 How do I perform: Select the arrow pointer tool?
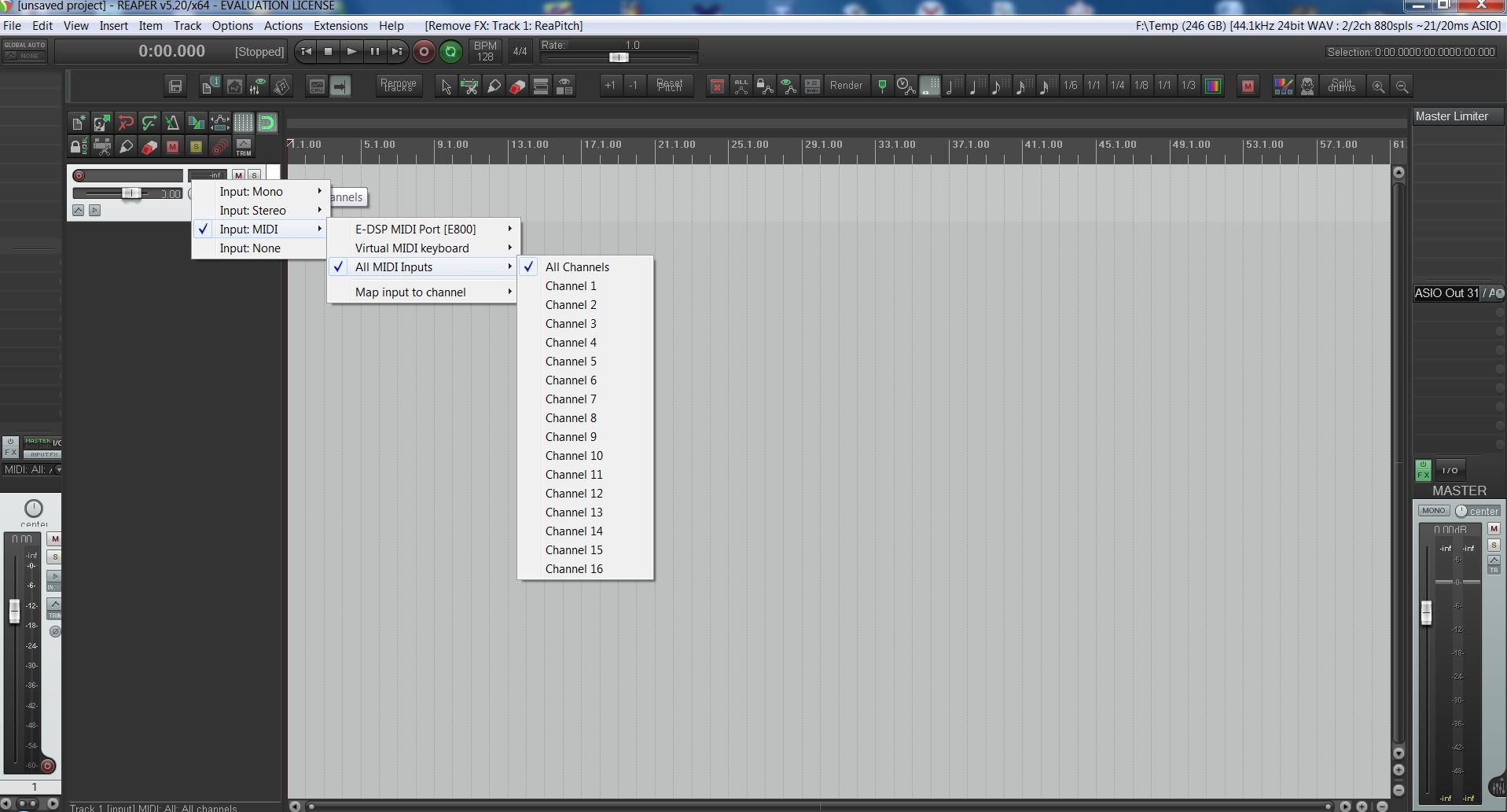[x=446, y=86]
